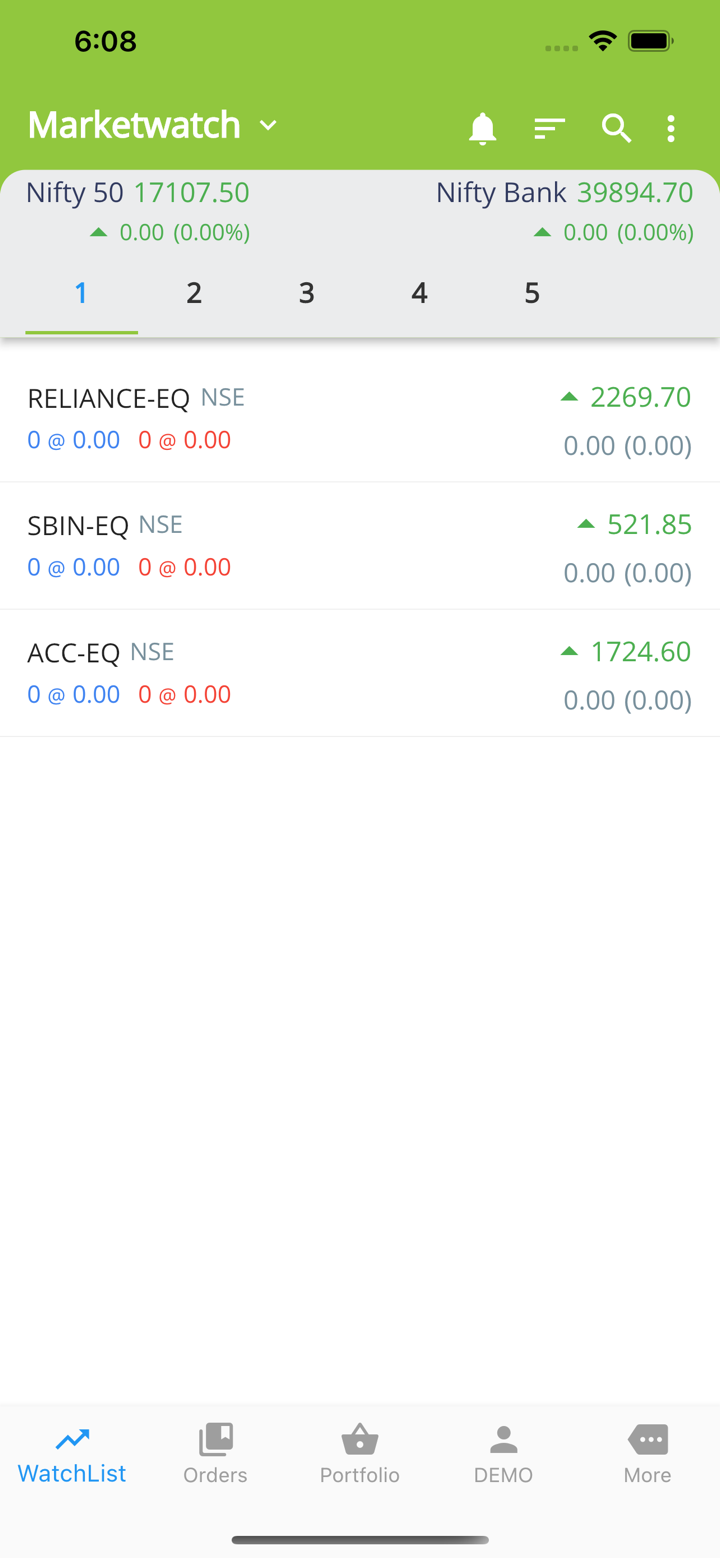Select watchlist tab 1
The height and width of the screenshot is (1558, 720).
[x=81, y=293]
